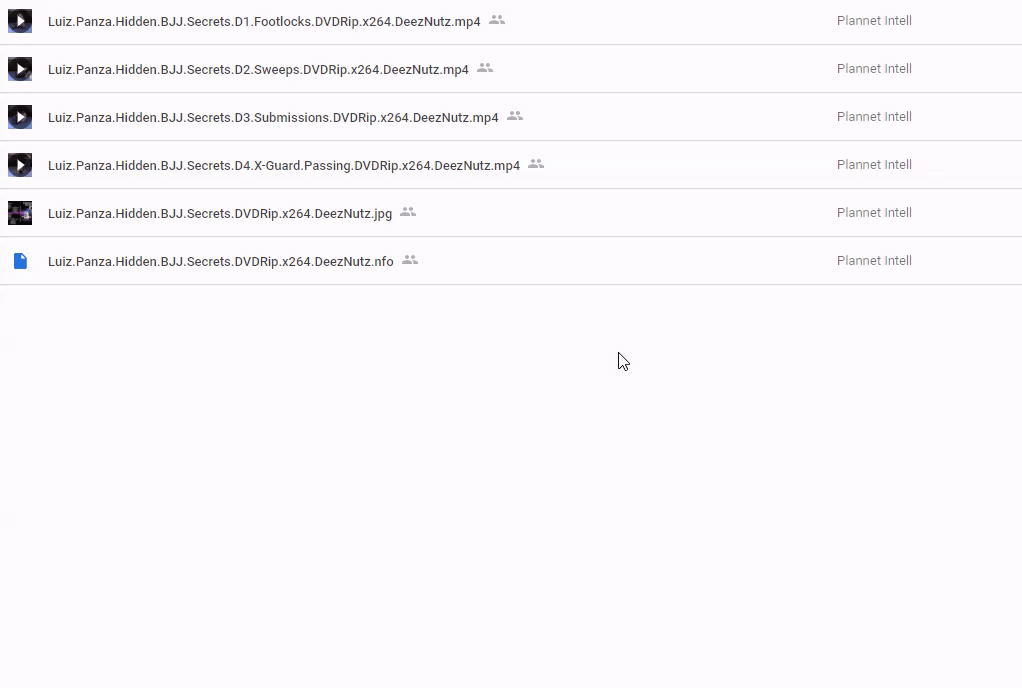Click owner Plannet Intell on the D1.Footlocks row
The height and width of the screenshot is (688, 1022).
tap(874, 21)
